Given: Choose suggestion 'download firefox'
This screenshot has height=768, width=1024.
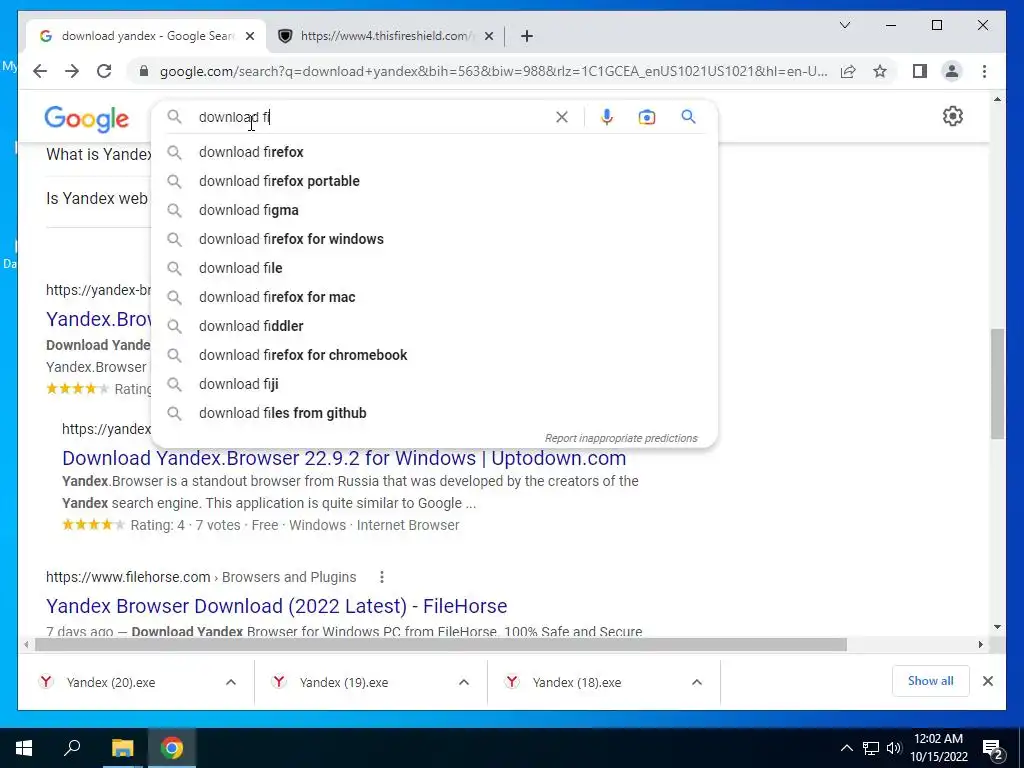Looking at the screenshot, I should (434, 152).
